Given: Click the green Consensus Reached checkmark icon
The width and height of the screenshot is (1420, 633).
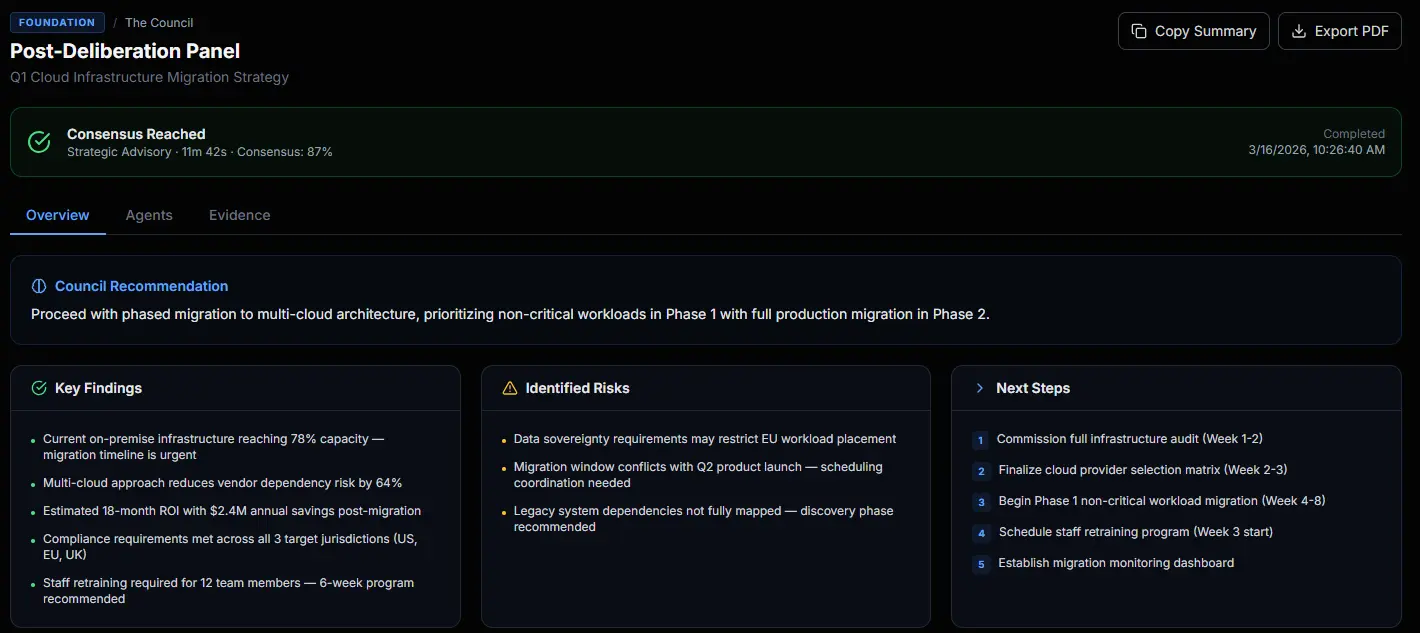Looking at the screenshot, I should click(39, 142).
